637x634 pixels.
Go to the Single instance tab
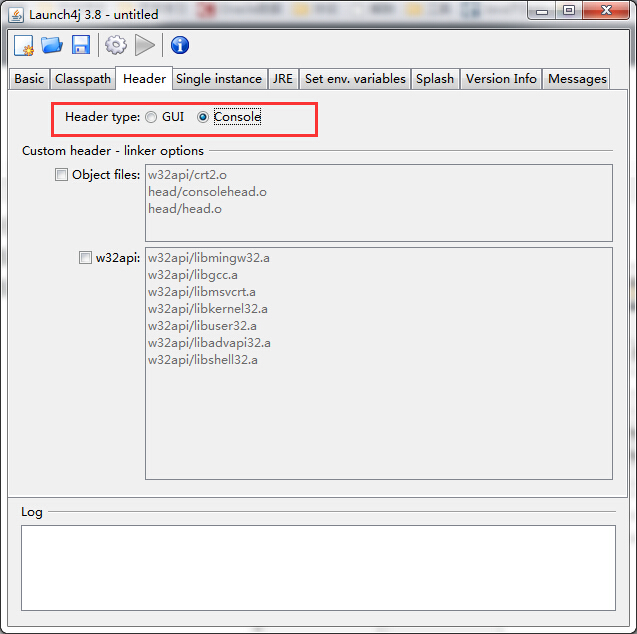click(x=219, y=78)
